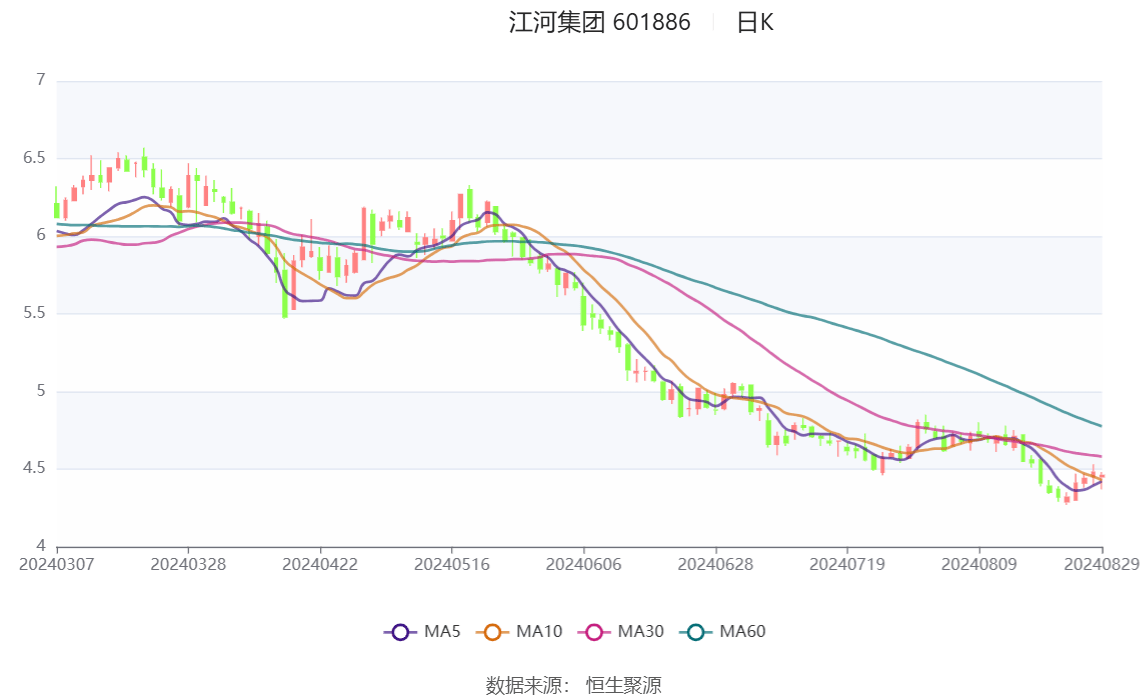Hide the MA10 line using its legend text
Image resolution: width=1147 pixels, height=699 pixels.
[x=539, y=632]
